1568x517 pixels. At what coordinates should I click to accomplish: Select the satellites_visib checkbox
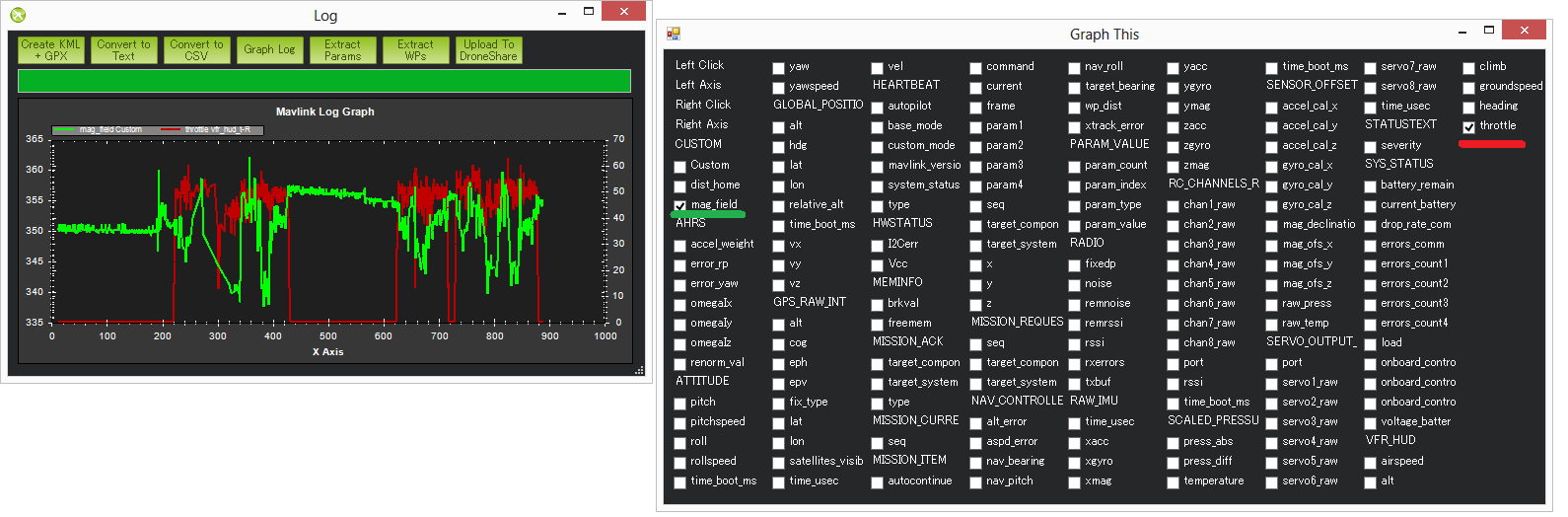[x=778, y=463]
